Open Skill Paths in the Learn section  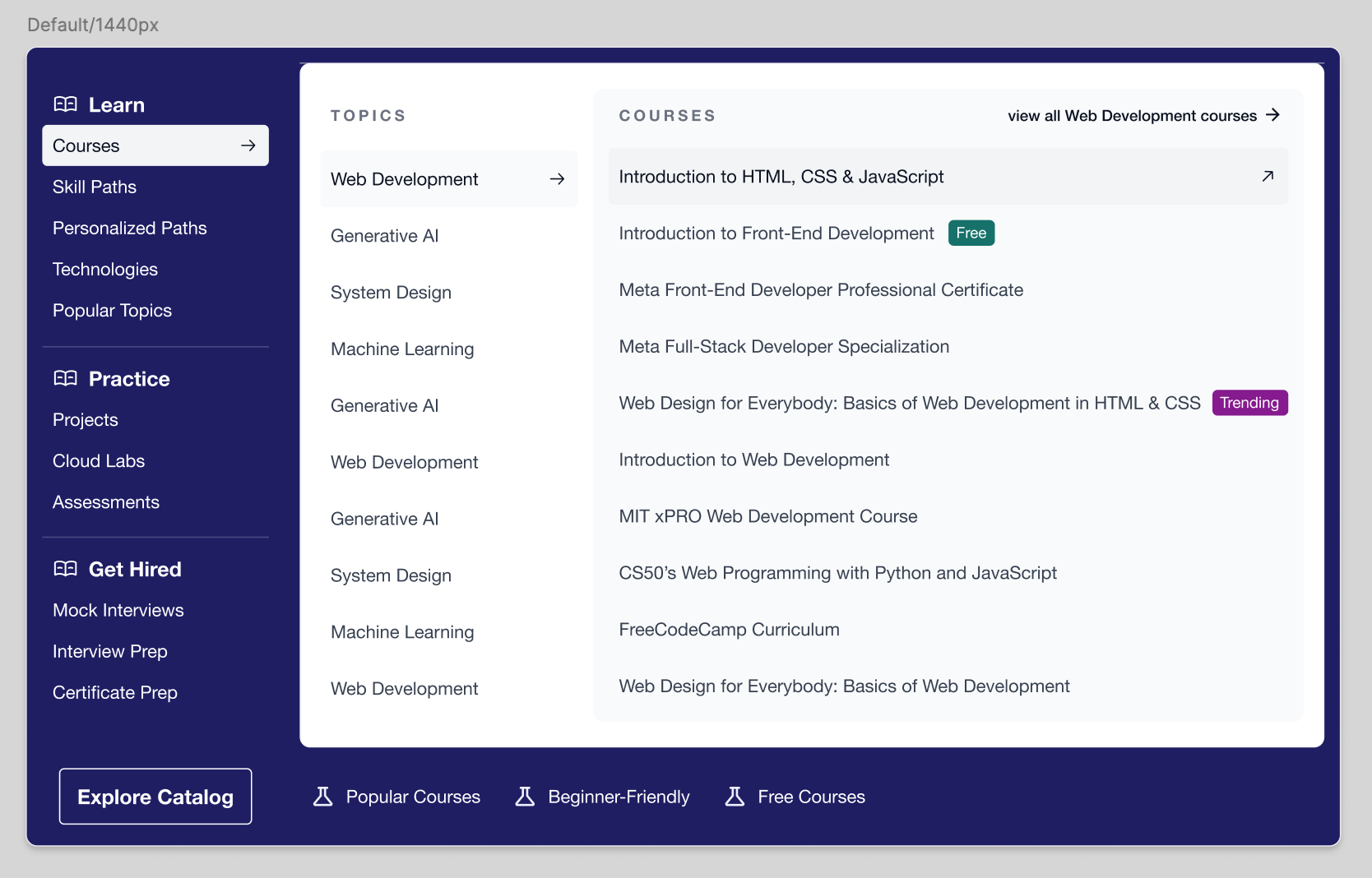pyautogui.click(x=95, y=187)
